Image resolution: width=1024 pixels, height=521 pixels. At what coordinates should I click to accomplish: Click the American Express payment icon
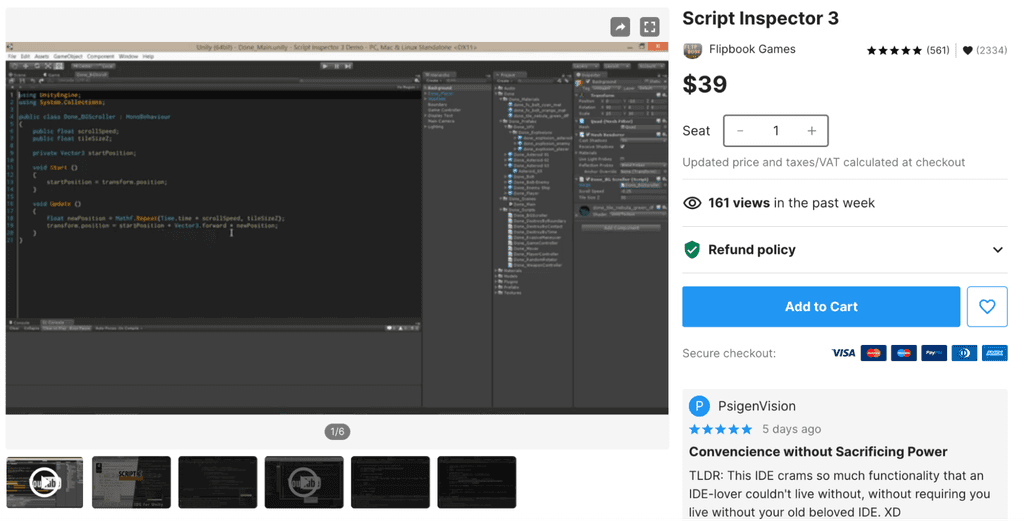click(x=995, y=353)
